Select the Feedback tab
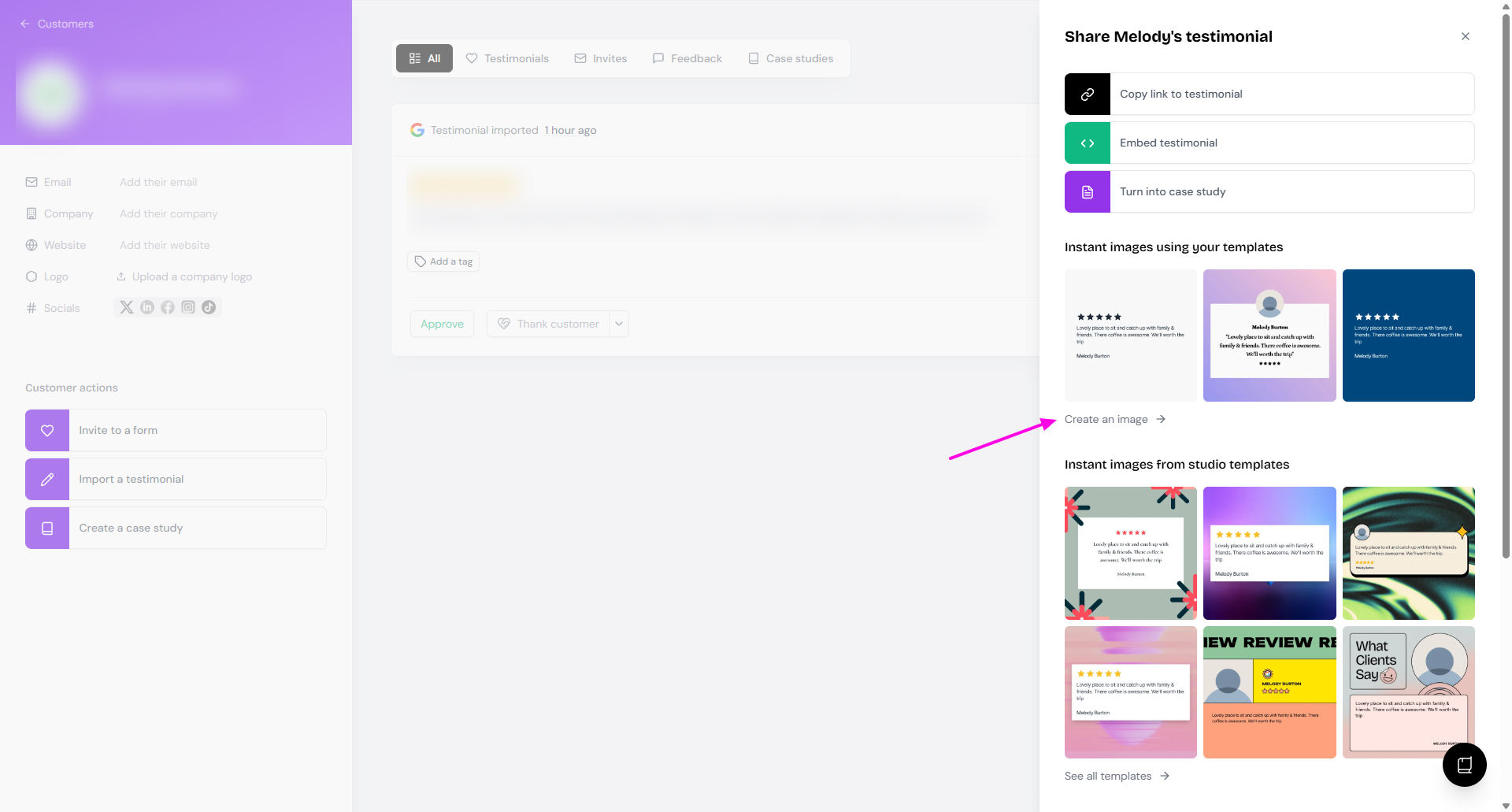The width and height of the screenshot is (1512, 812). (687, 58)
